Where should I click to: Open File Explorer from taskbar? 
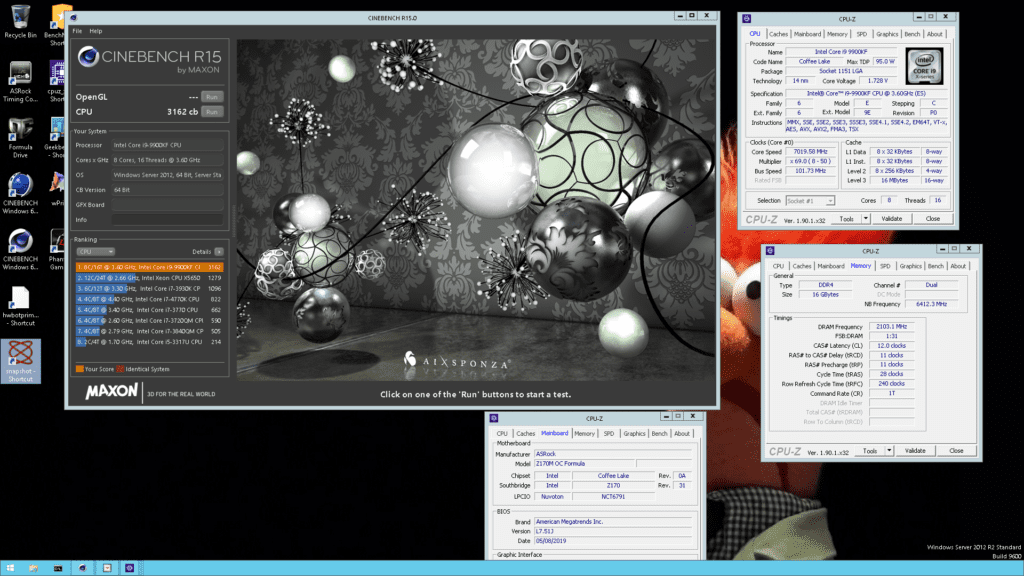pos(34,568)
